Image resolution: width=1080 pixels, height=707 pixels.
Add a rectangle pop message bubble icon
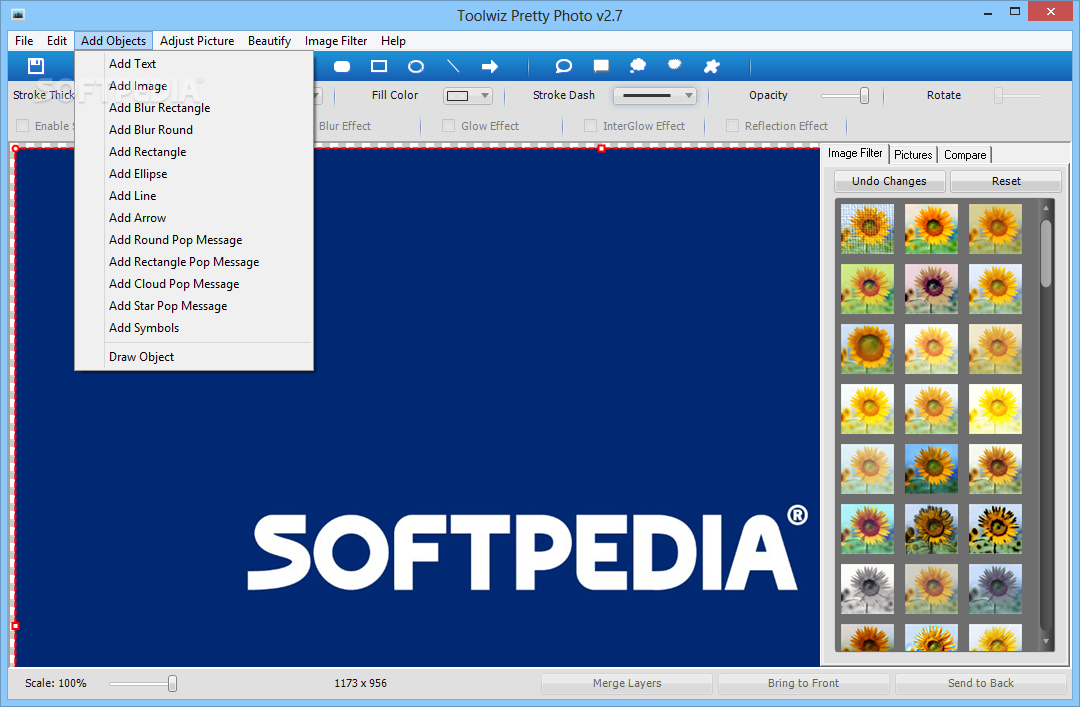click(601, 66)
